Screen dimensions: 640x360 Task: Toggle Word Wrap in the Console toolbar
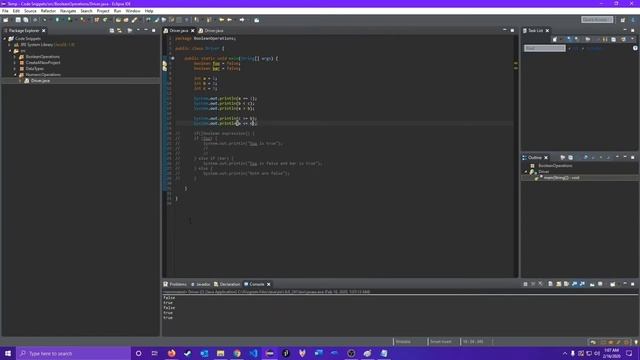pos(566,284)
